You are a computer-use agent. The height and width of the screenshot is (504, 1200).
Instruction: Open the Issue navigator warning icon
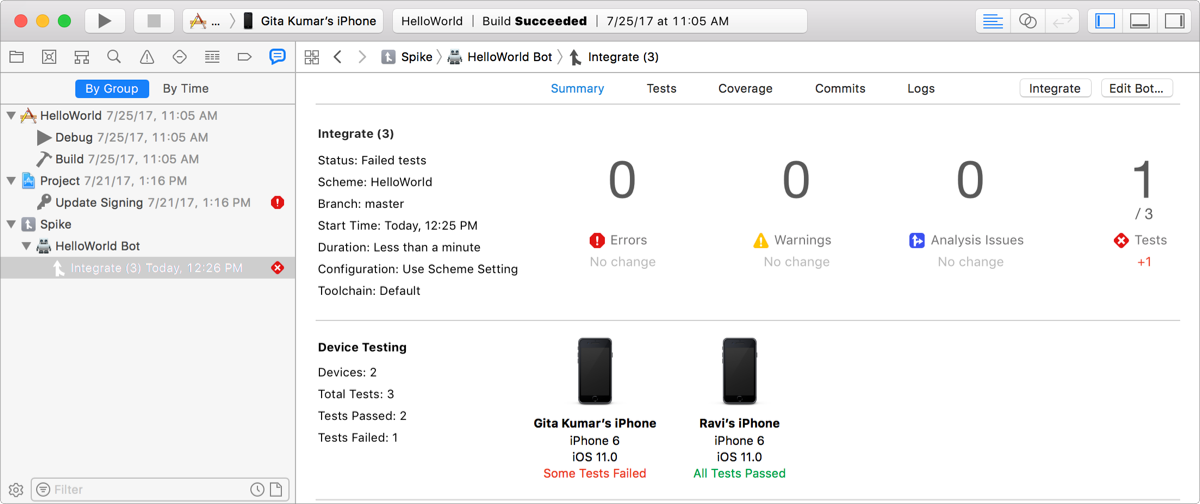click(147, 57)
